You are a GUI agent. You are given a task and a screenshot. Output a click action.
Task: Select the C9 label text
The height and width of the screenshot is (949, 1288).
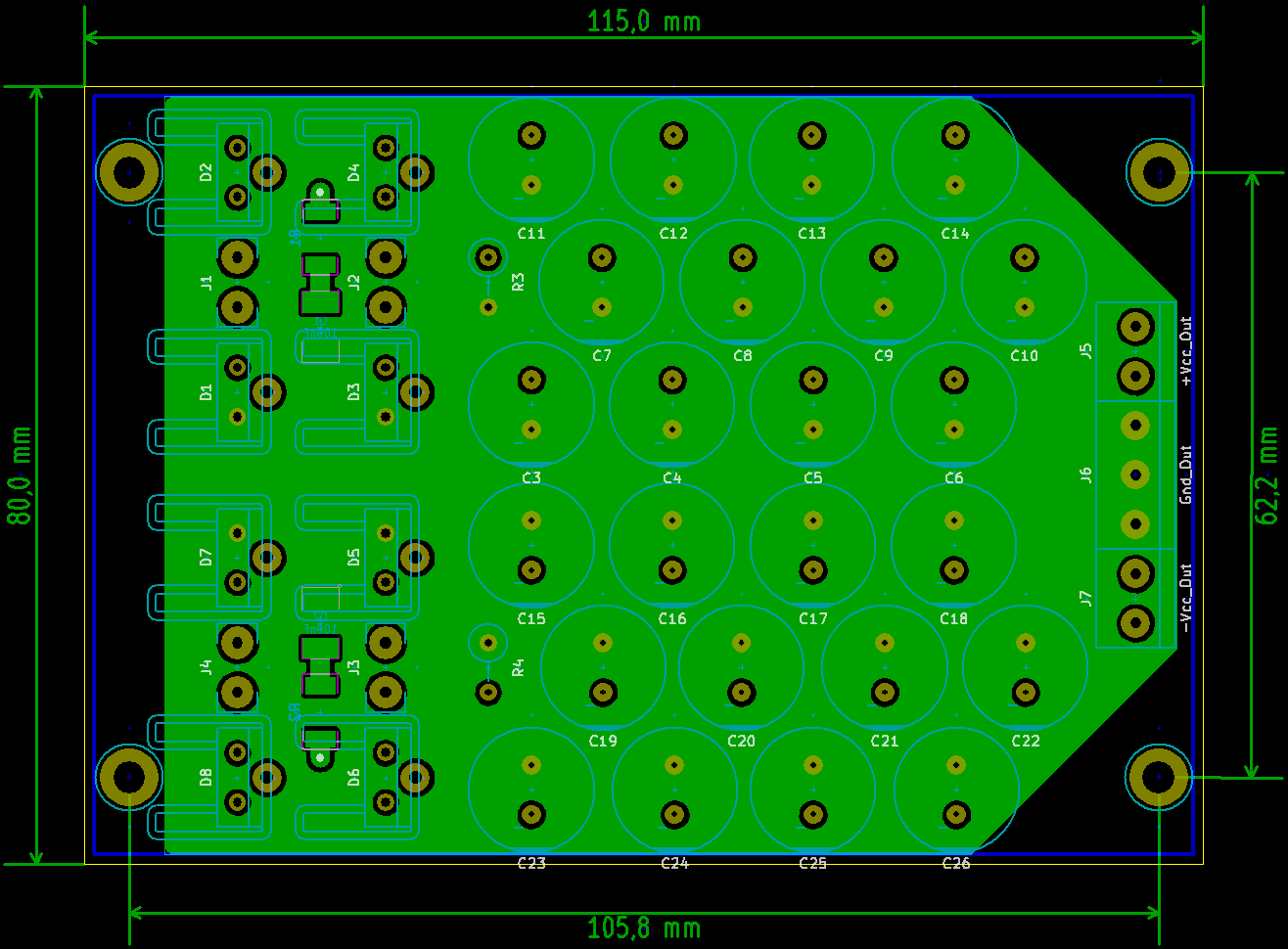(x=884, y=355)
